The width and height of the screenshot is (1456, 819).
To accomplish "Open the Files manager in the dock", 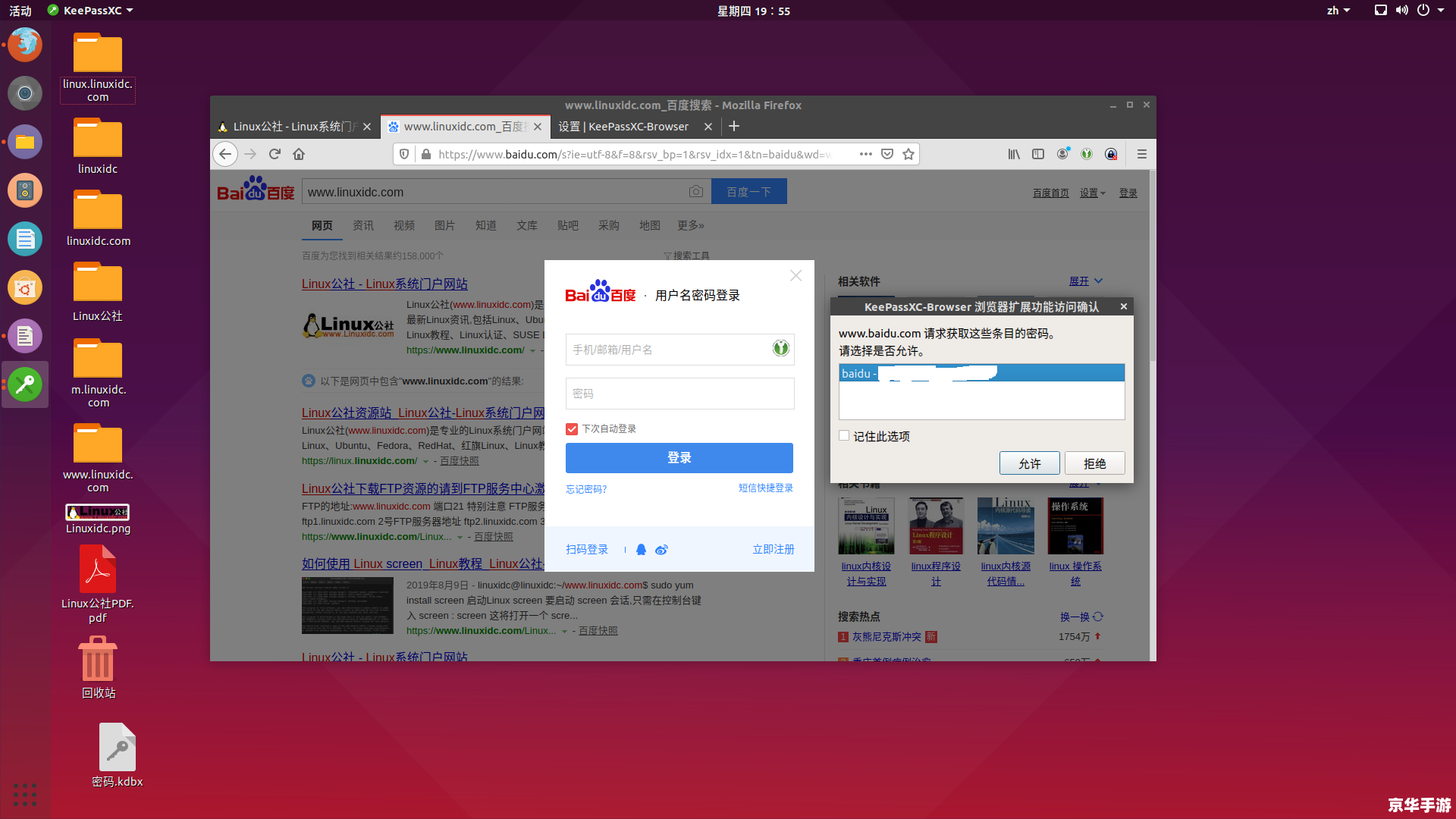I will [x=25, y=142].
